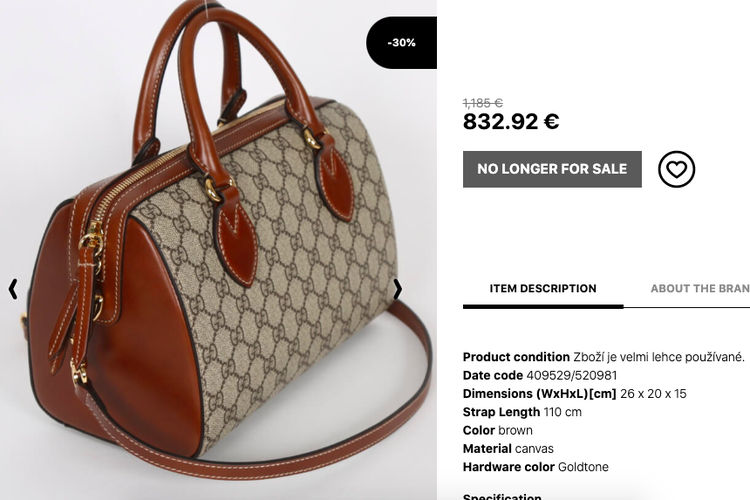The image size is (750, 500).
Task: Click the NO LONGER FOR SALE button
Action: [552, 169]
